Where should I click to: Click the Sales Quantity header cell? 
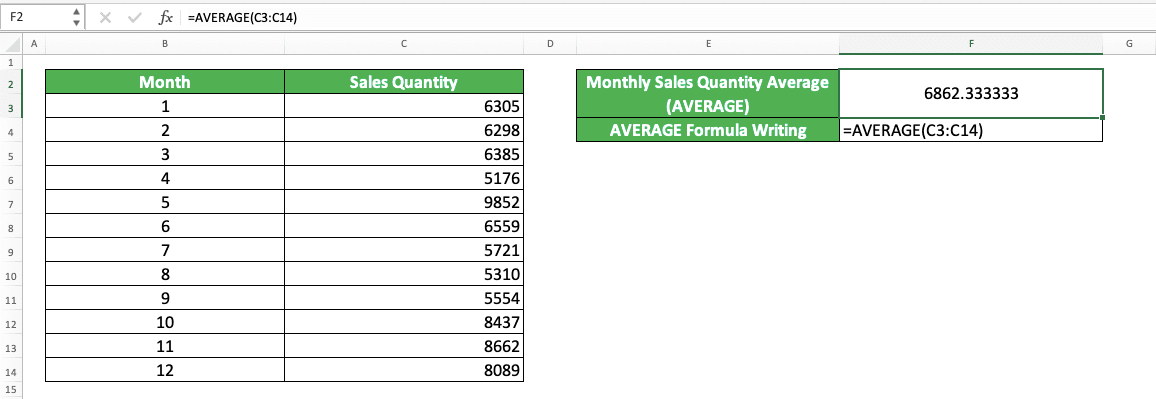point(404,82)
